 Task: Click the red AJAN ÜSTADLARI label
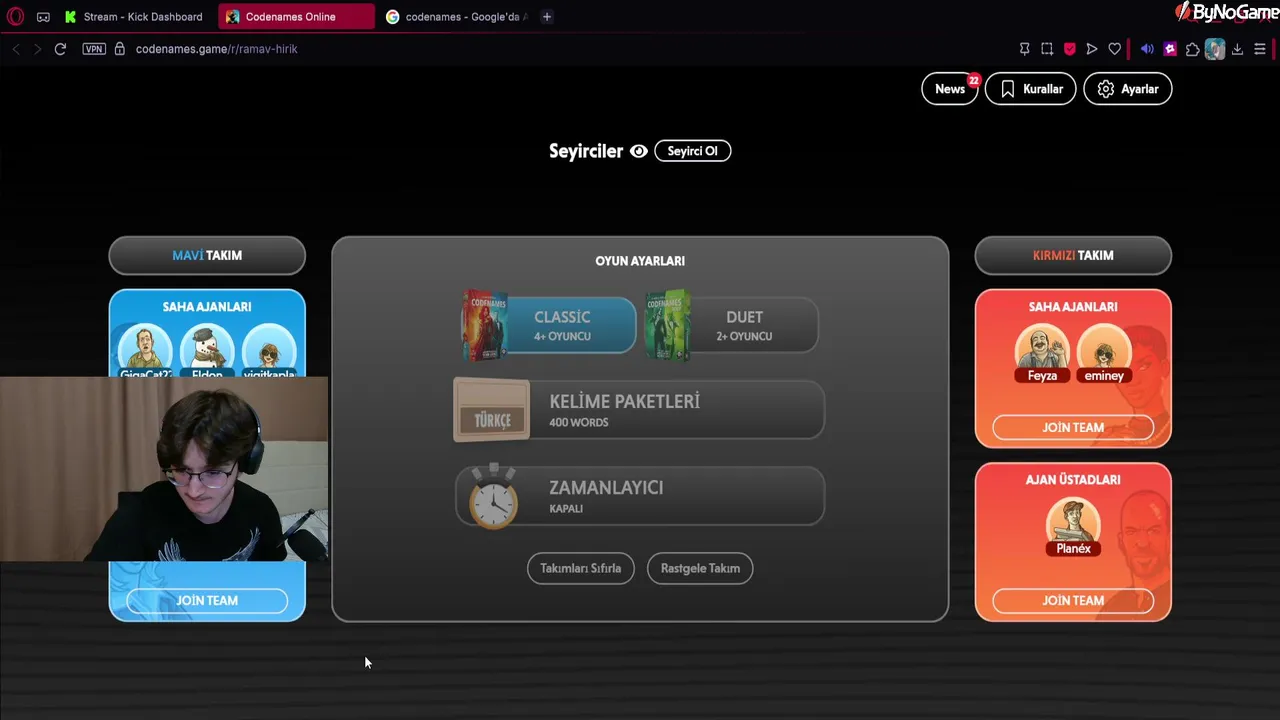click(x=1073, y=480)
